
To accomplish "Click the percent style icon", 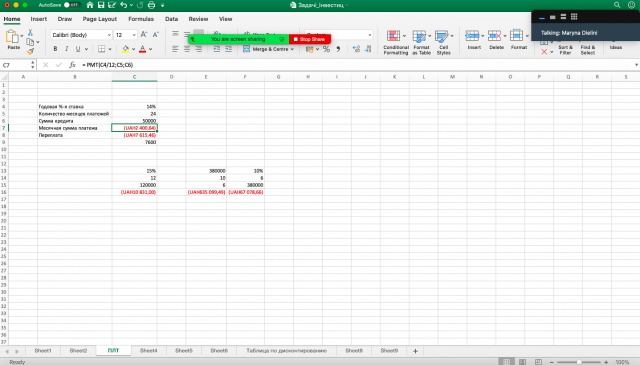I will [x=326, y=49].
